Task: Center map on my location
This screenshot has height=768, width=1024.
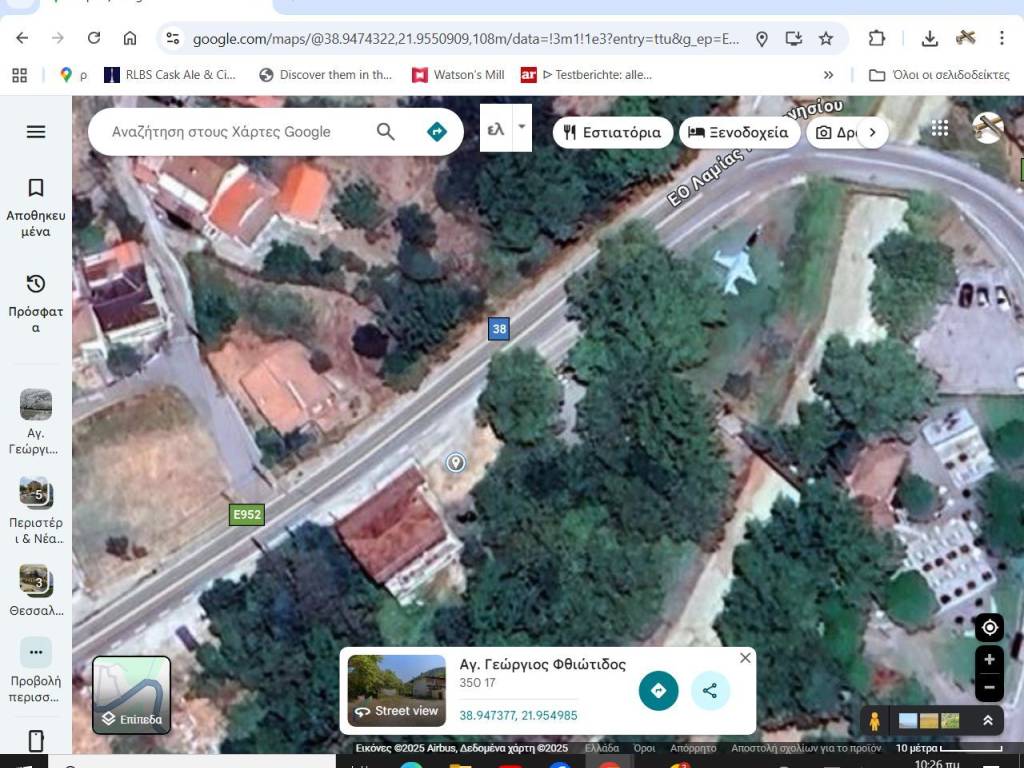Action: [989, 627]
